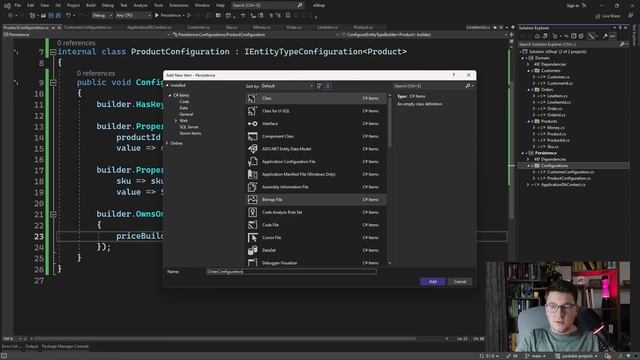Click the editor horizontal scrollbar

point(224,339)
